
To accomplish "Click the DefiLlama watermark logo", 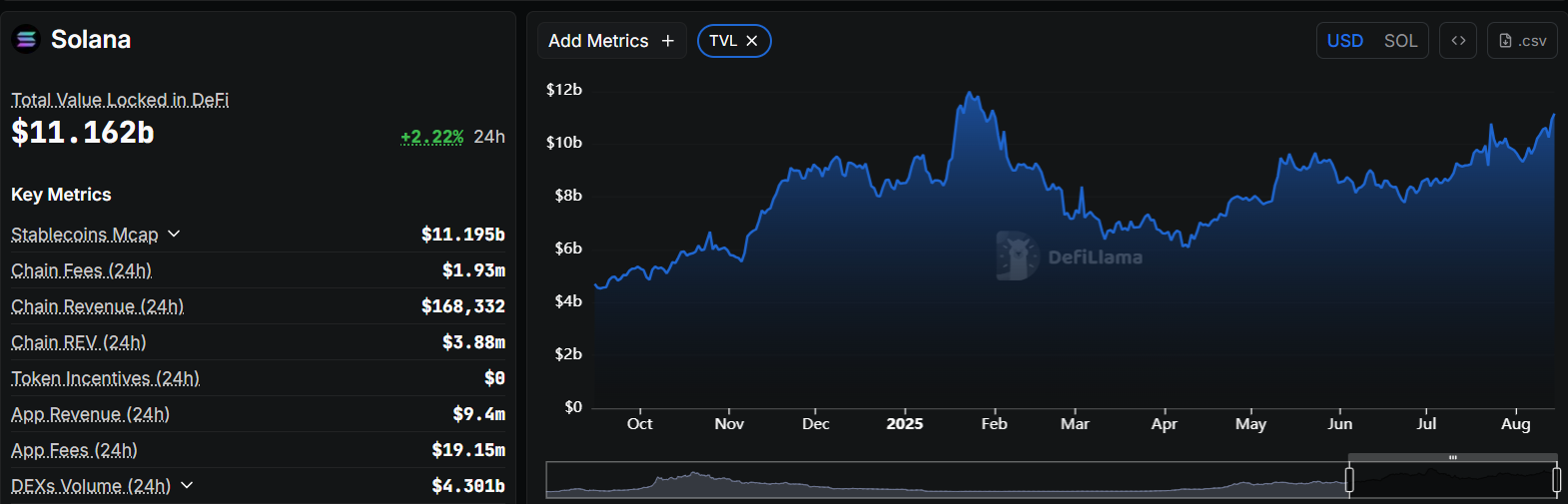I will coord(1017,256).
